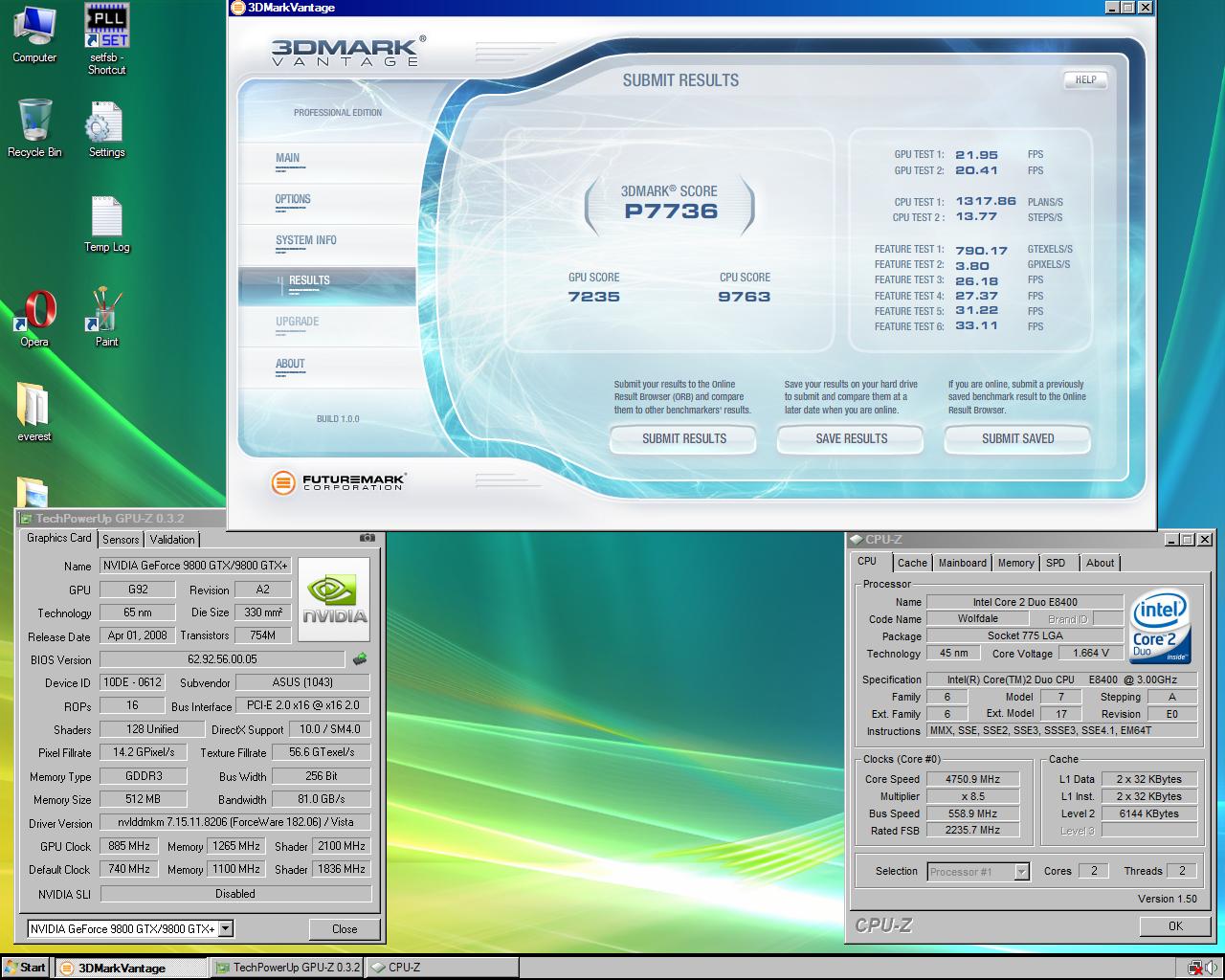Open the ABOUT section in 3DMark
1225x980 pixels.
pos(290,364)
